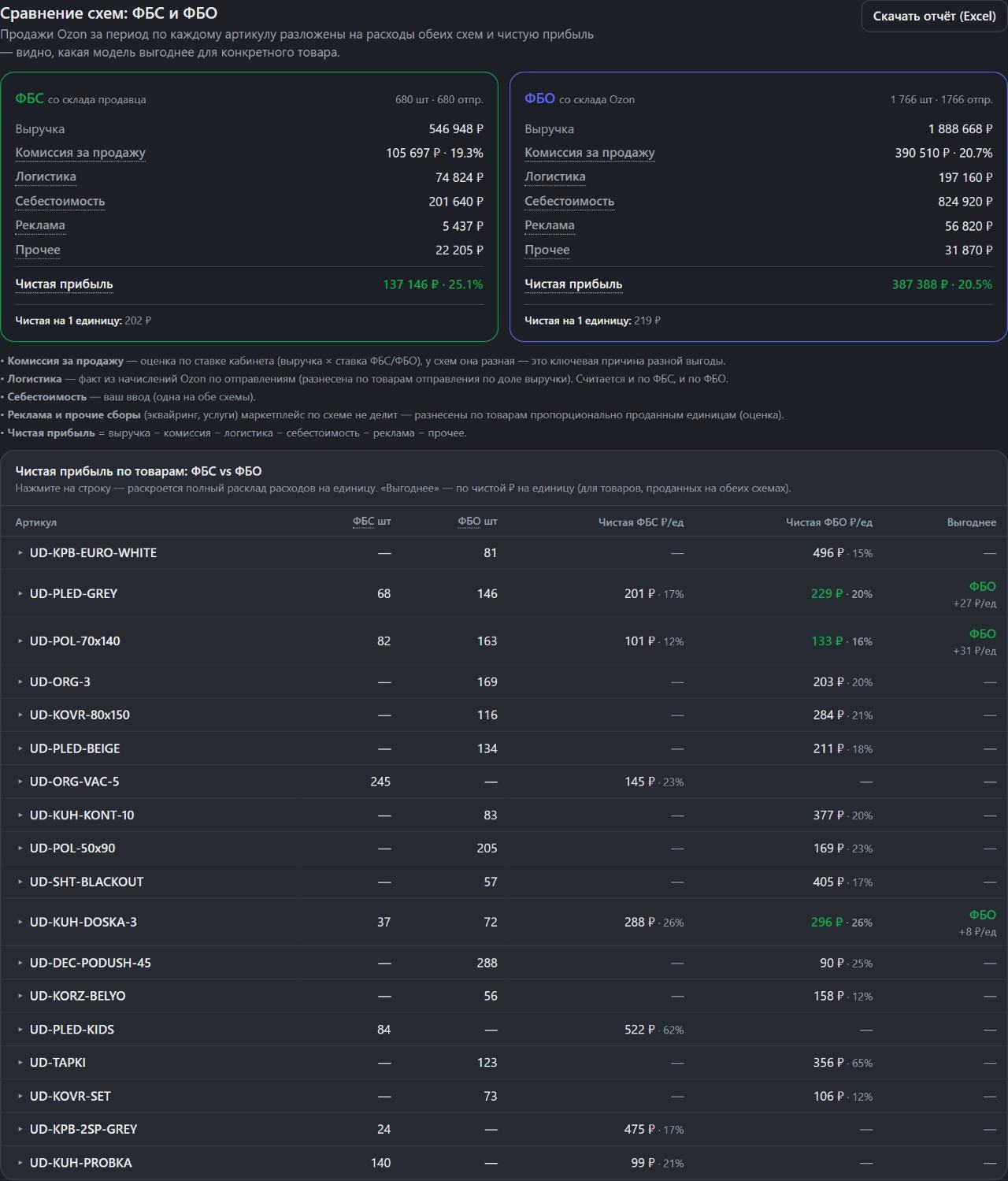
Task: Expand the UD-POL-70x140 row
Action: 504,641
